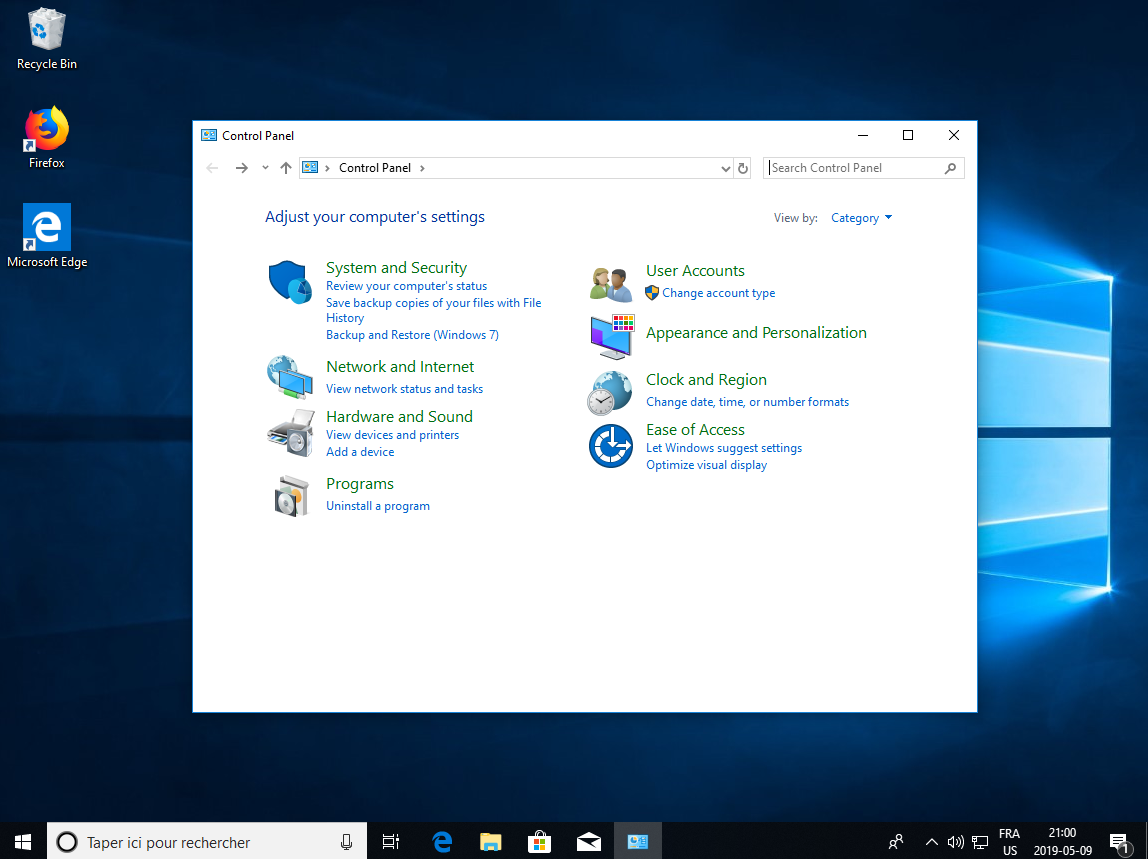Click the Control Panel breadcrumb in address bar
1148x859 pixels.
(x=375, y=168)
